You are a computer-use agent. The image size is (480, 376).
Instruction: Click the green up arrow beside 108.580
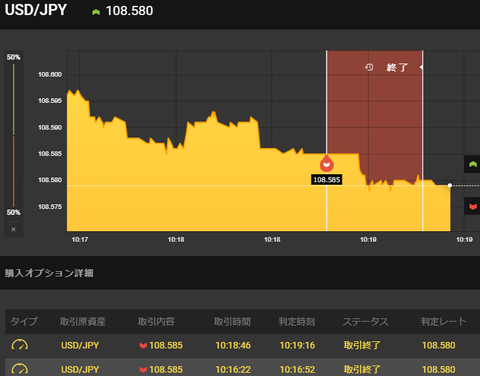tap(96, 12)
